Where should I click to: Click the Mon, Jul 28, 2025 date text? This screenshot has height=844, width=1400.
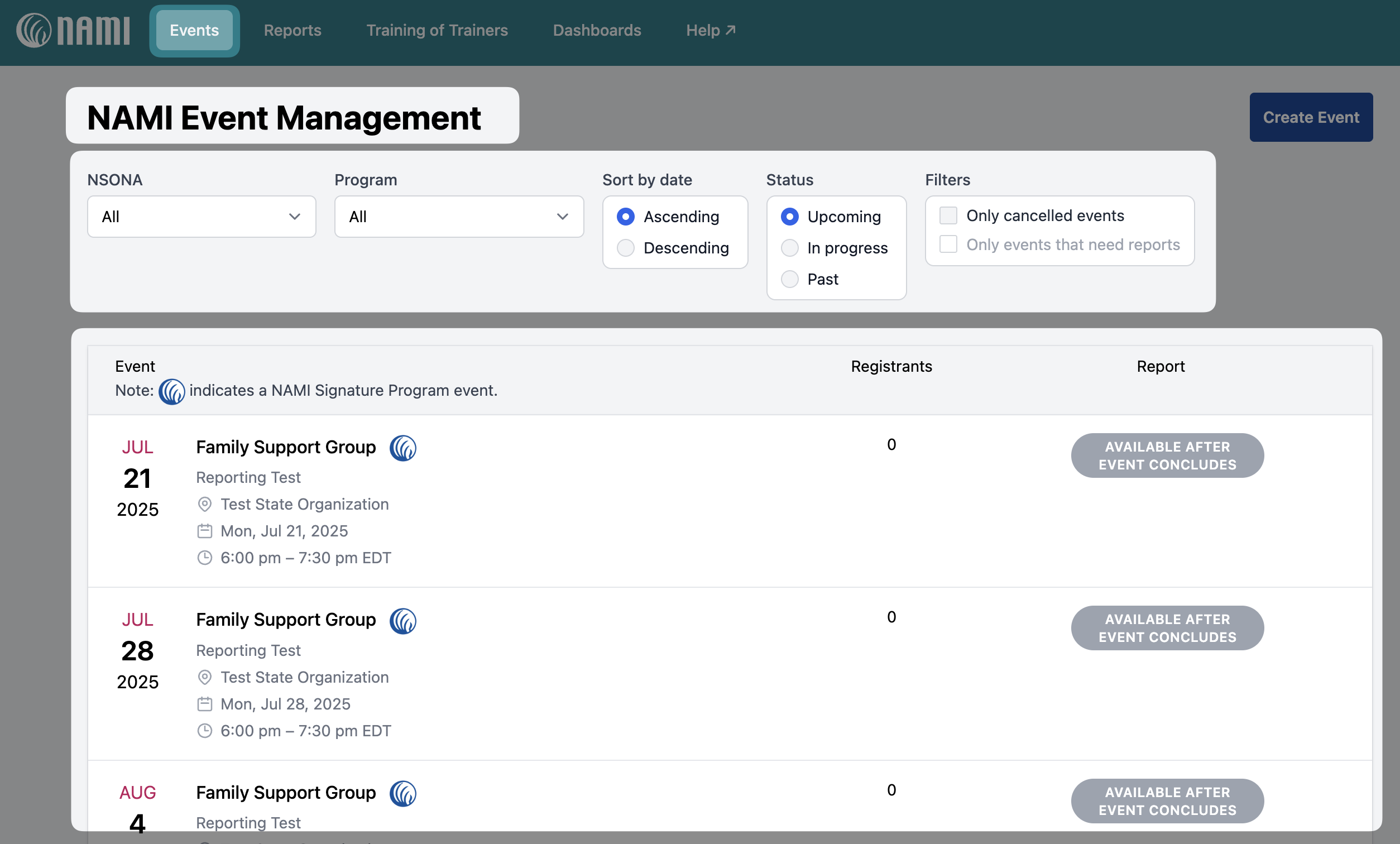[285, 704]
